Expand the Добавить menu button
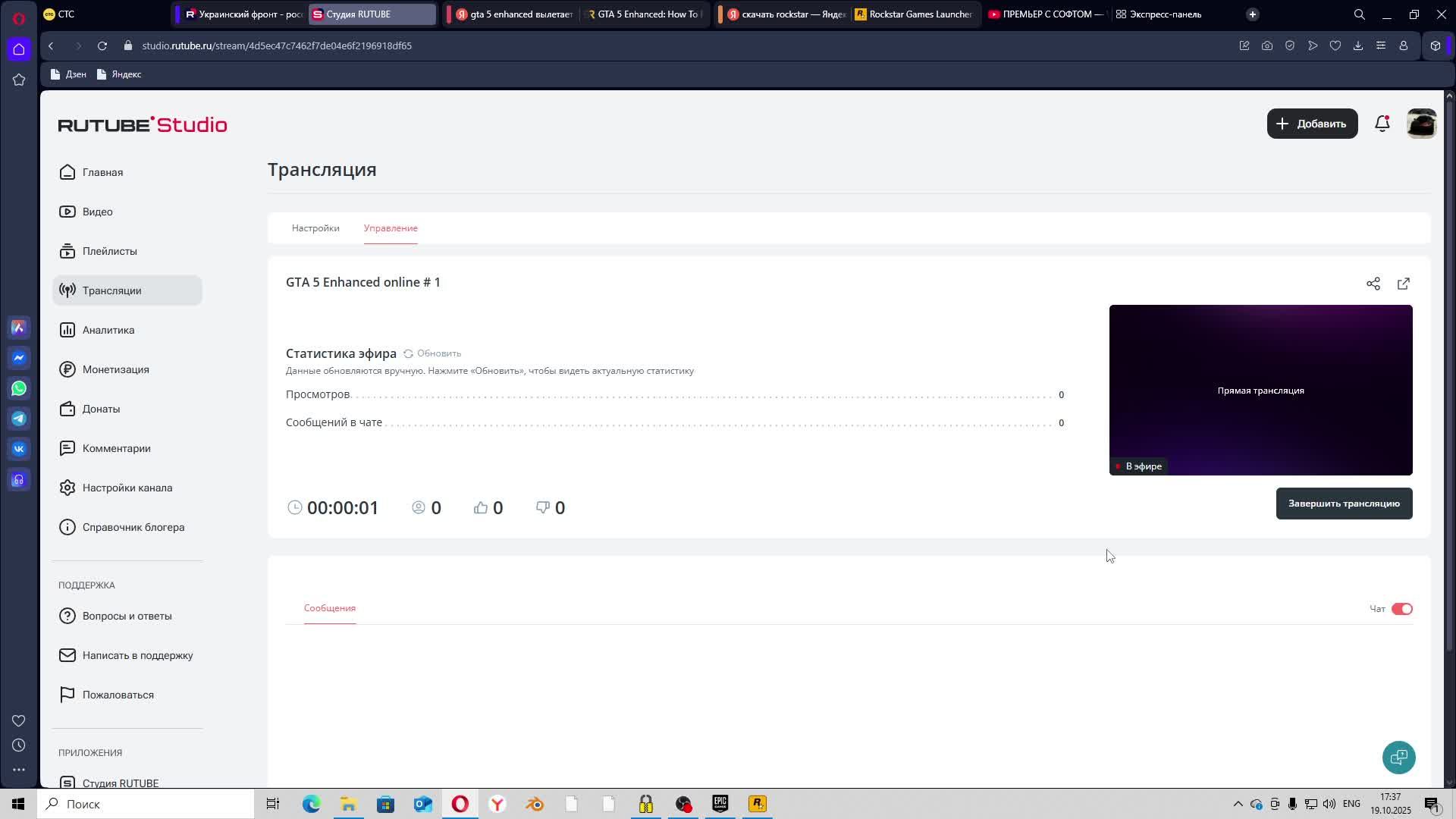 pyautogui.click(x=1312, y=124)
